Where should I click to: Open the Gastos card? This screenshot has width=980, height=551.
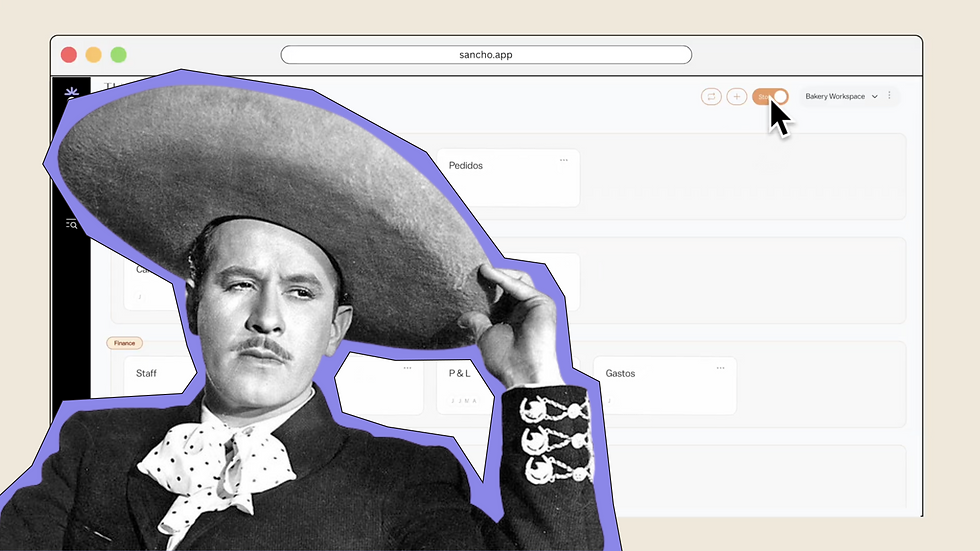pos(664,385)
